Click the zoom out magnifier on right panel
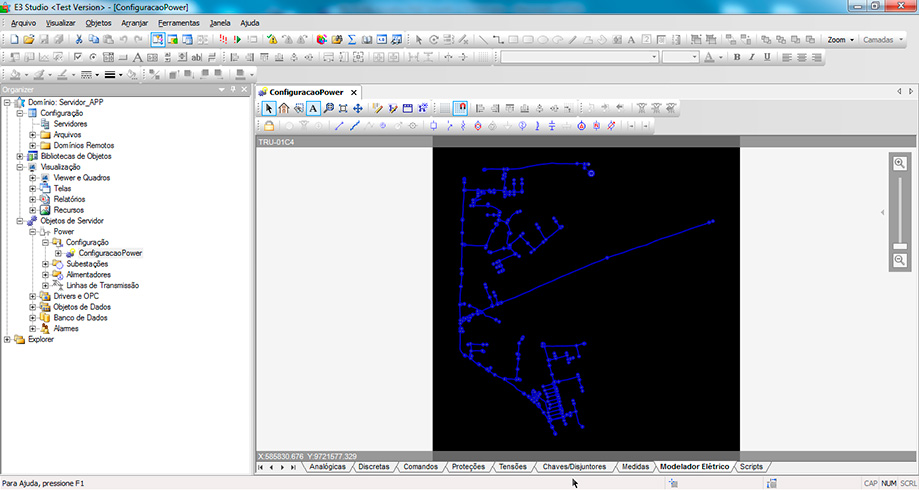 (x=900, y=260)
